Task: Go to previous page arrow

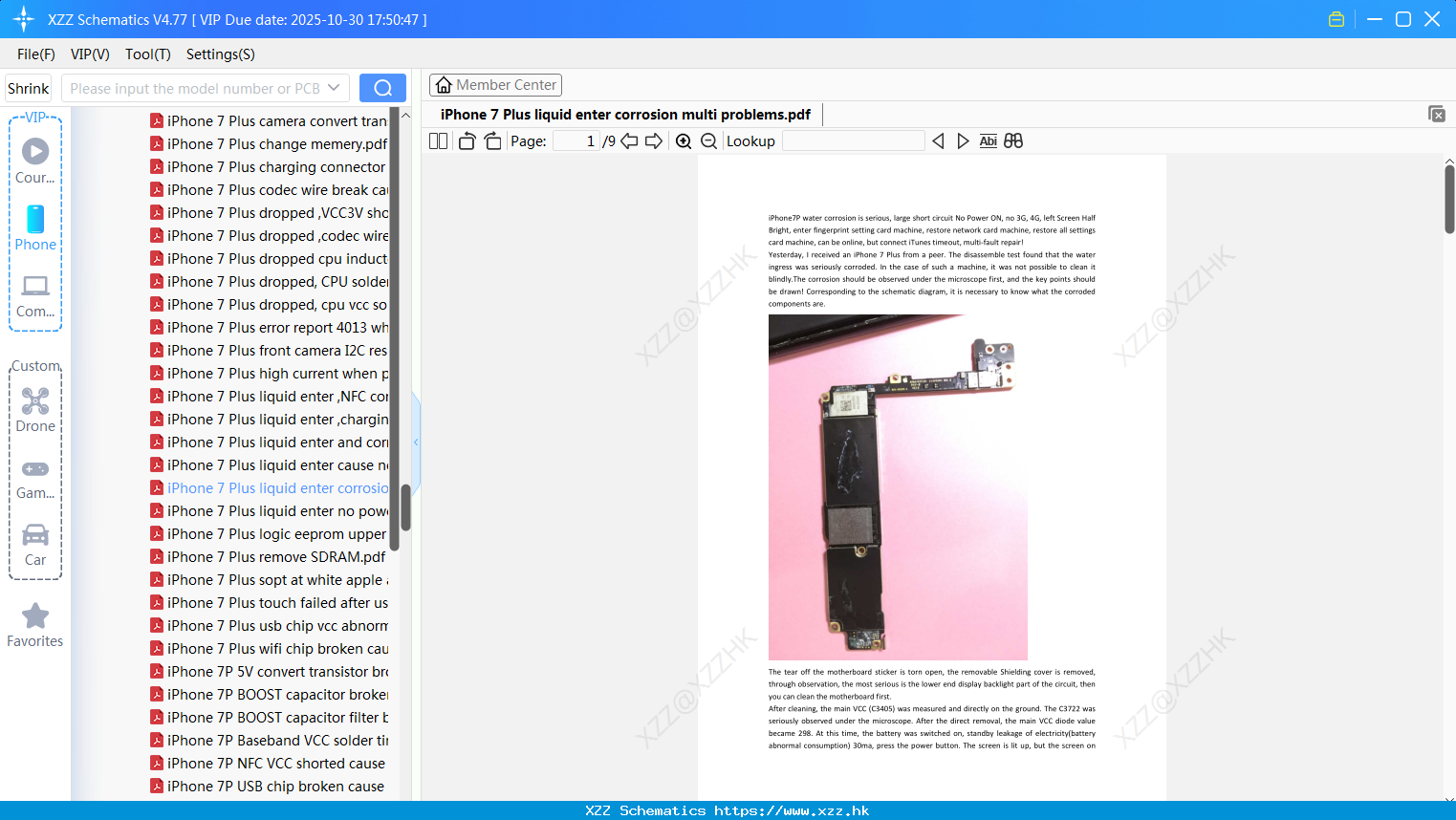Action: point(629,140)
